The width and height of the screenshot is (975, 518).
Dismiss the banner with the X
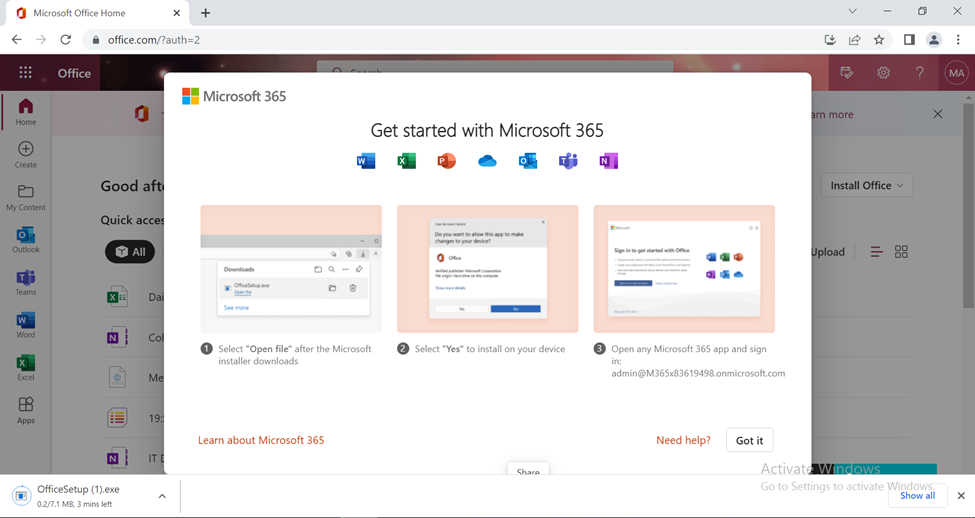tap(938, 114)
